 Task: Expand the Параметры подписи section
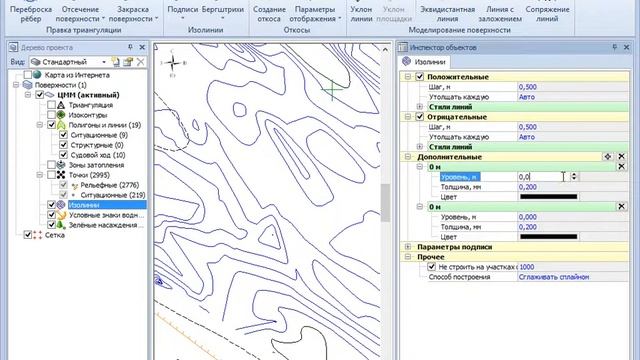pos(408,247)
